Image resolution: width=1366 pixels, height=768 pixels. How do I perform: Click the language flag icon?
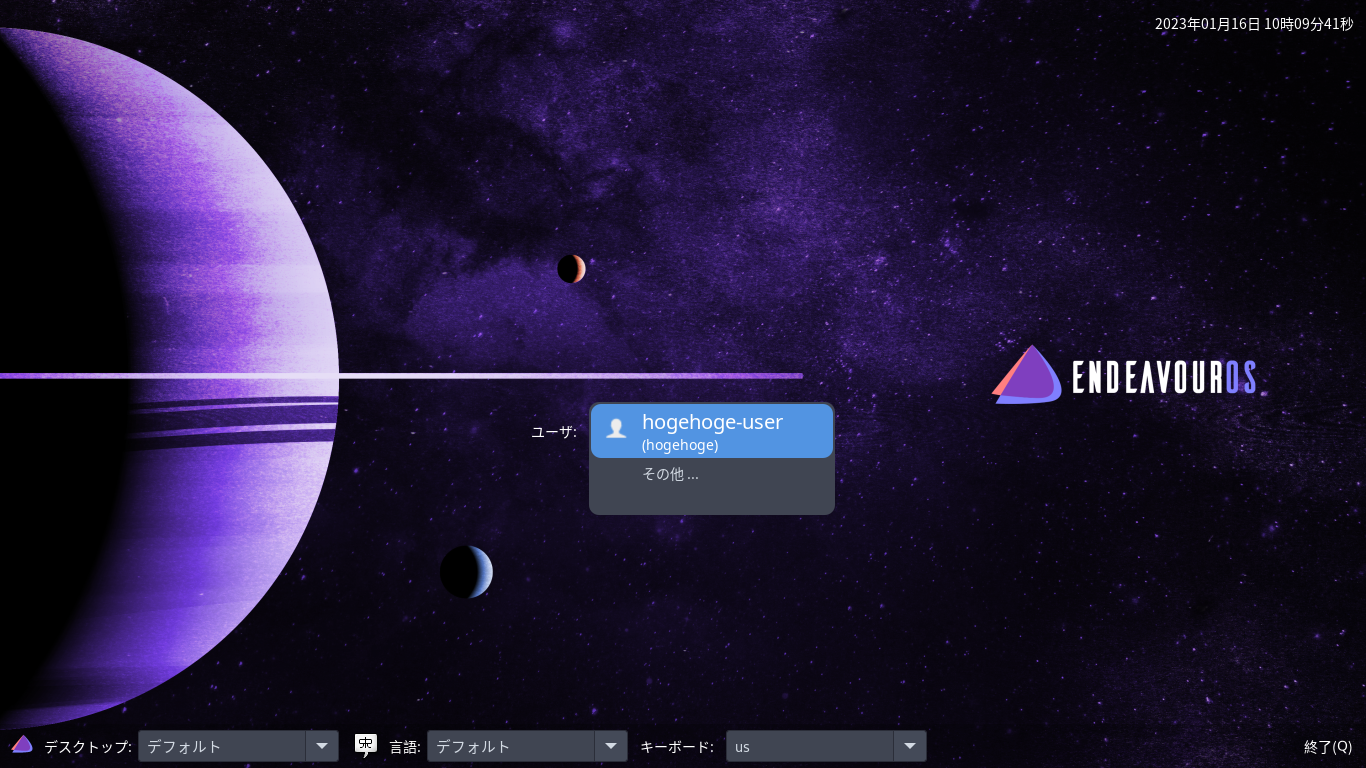click(366, 746)
